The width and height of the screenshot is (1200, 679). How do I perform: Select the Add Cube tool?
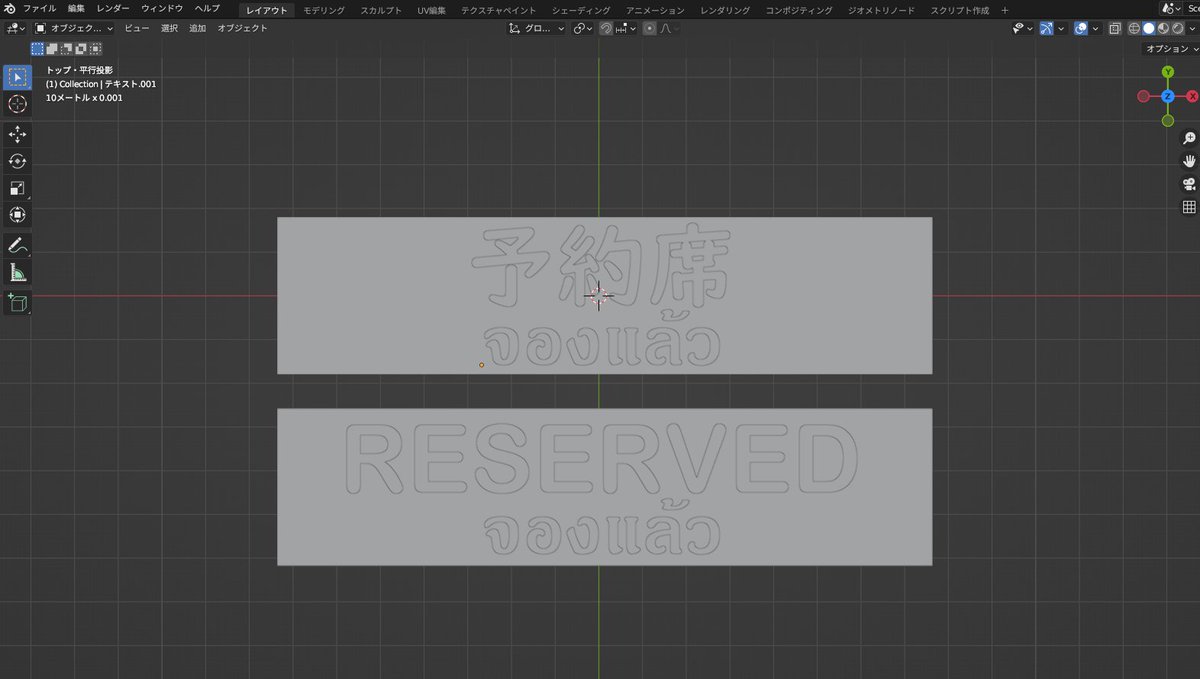(x=18, y=302)
